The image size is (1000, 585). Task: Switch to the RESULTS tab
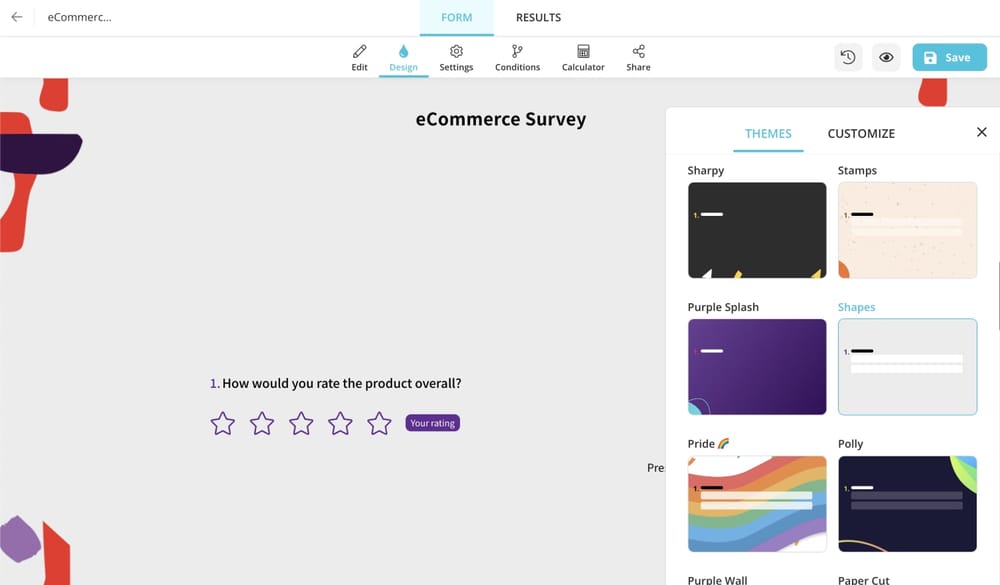point(538,18)
